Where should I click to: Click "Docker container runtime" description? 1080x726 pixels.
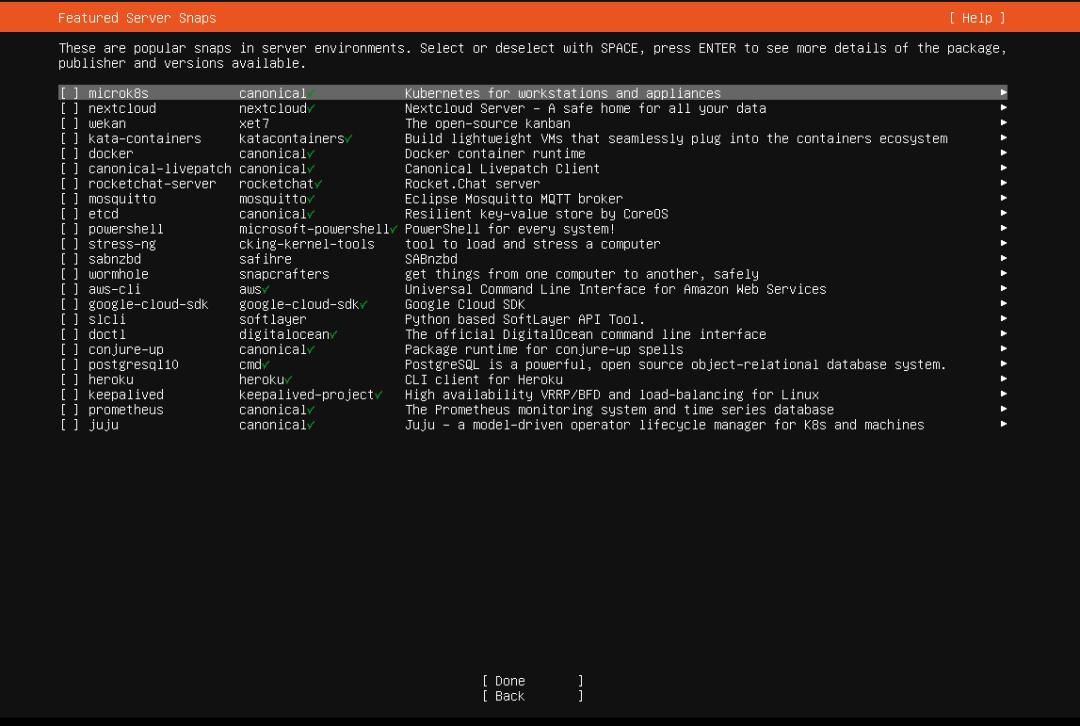tap(495, 154)
